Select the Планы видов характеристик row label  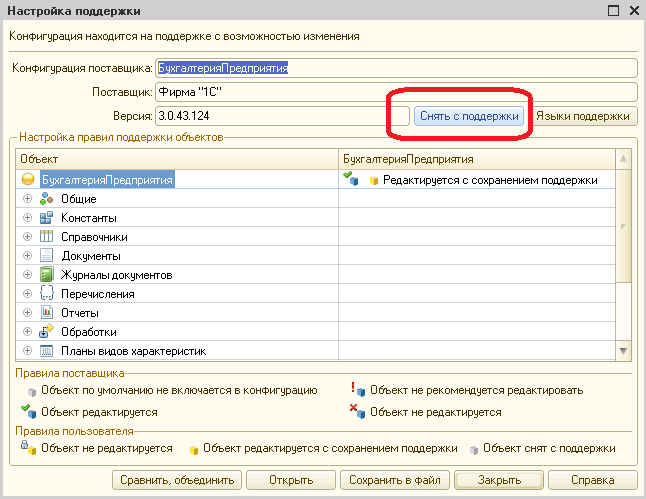point(133,351)
